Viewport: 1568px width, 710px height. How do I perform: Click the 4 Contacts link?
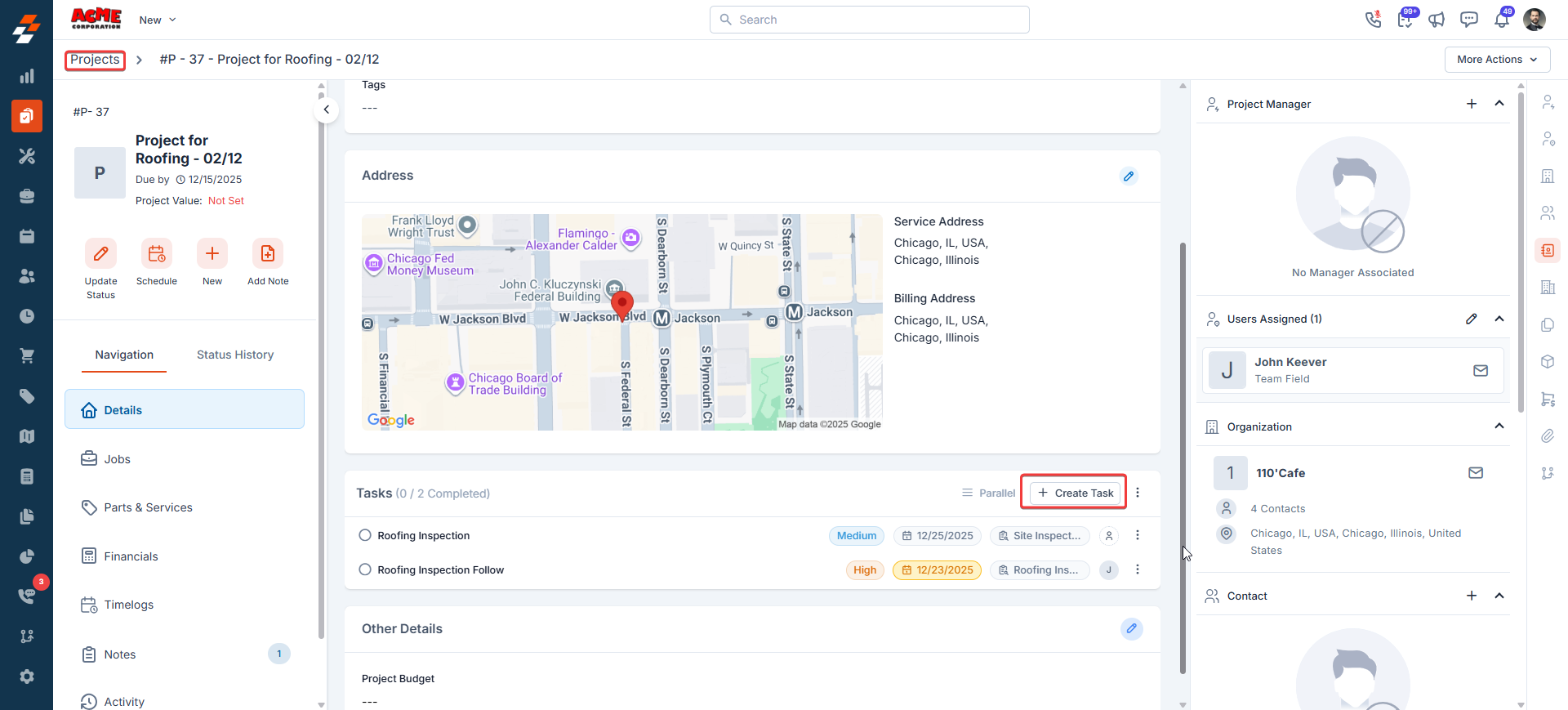coord(1277,508)
